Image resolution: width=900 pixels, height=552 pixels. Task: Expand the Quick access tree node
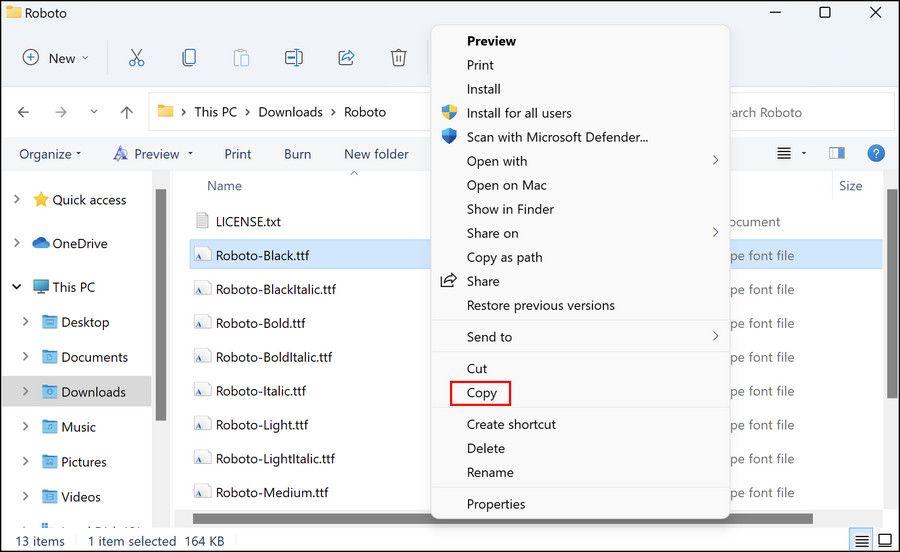(x=17, y=199)
